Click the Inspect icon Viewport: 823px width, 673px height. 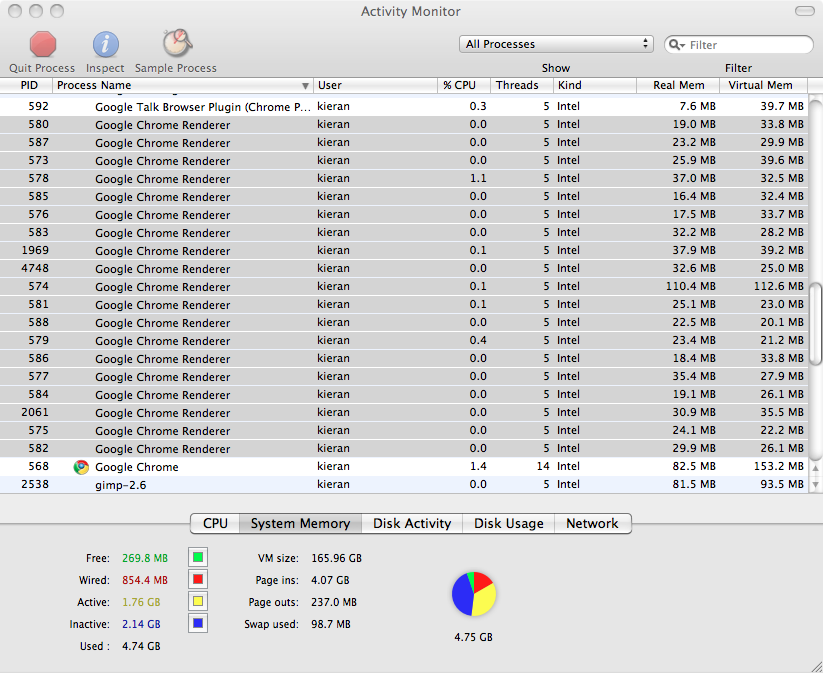click(104, 45)
